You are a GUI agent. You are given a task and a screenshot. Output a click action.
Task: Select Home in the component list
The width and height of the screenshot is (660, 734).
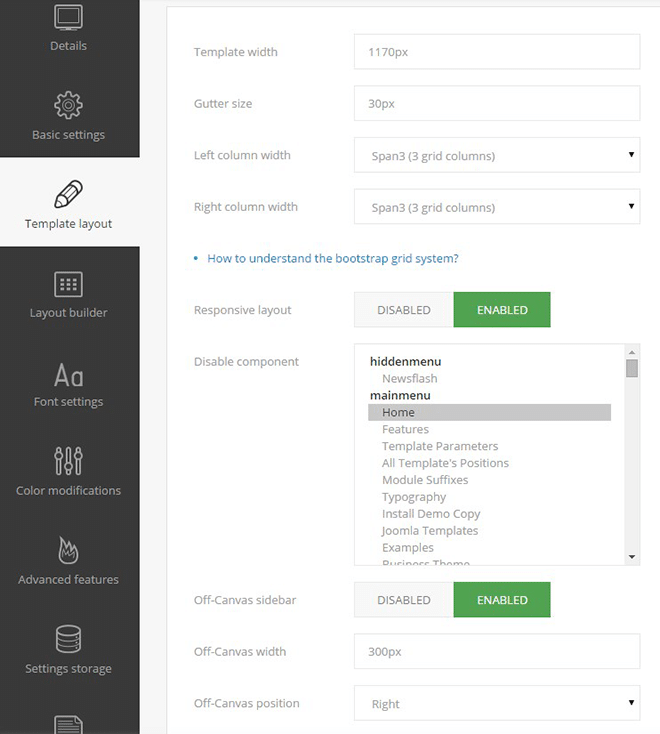398,412
